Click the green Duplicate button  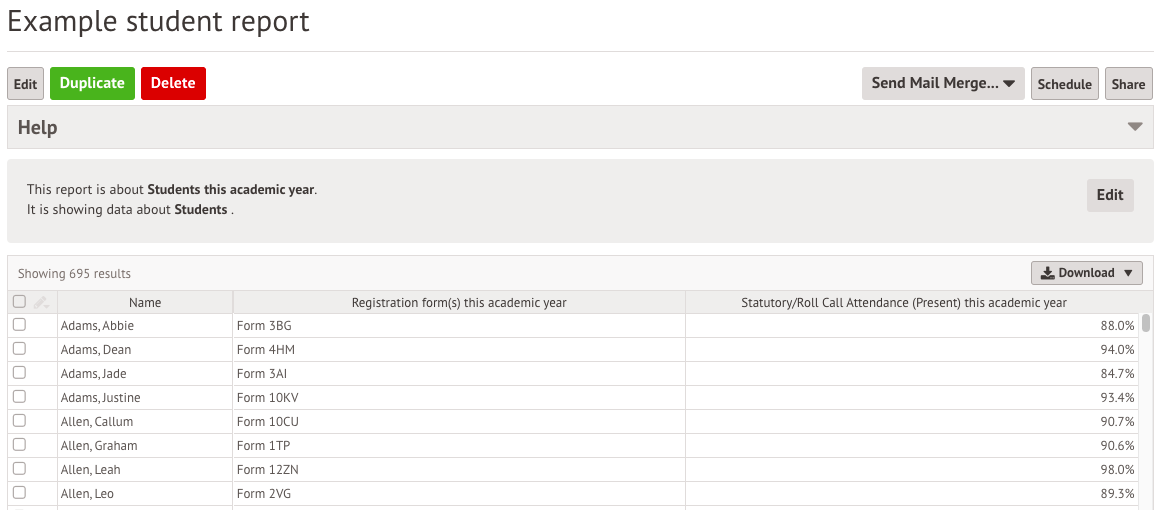92,83
